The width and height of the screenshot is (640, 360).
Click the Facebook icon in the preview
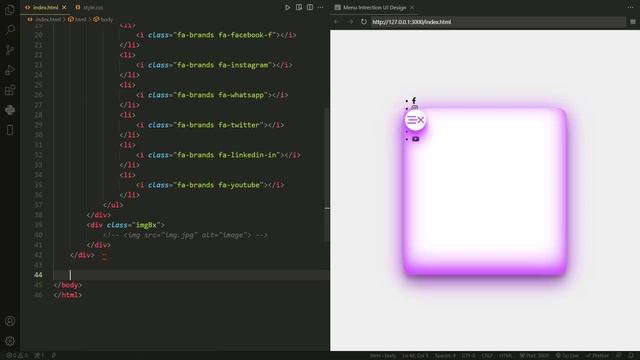pyautogui.click(x=414, y=100)
